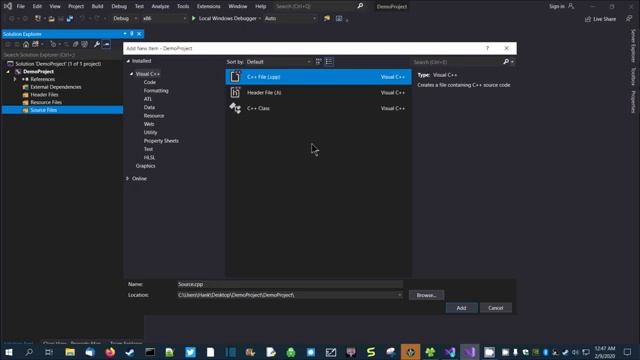Open Properties wrench in Solution Explorer toolbar
Viewport: 640px width, 360px height.
97,44
